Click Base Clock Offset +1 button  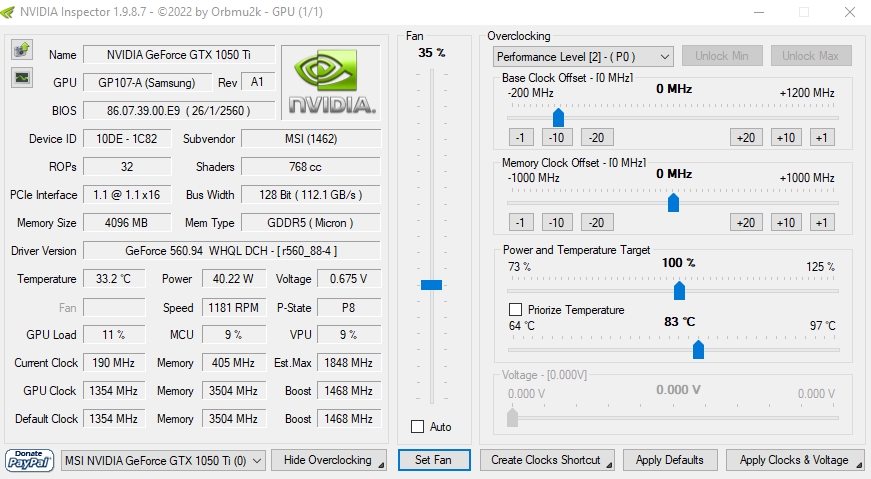pos(822,137)
